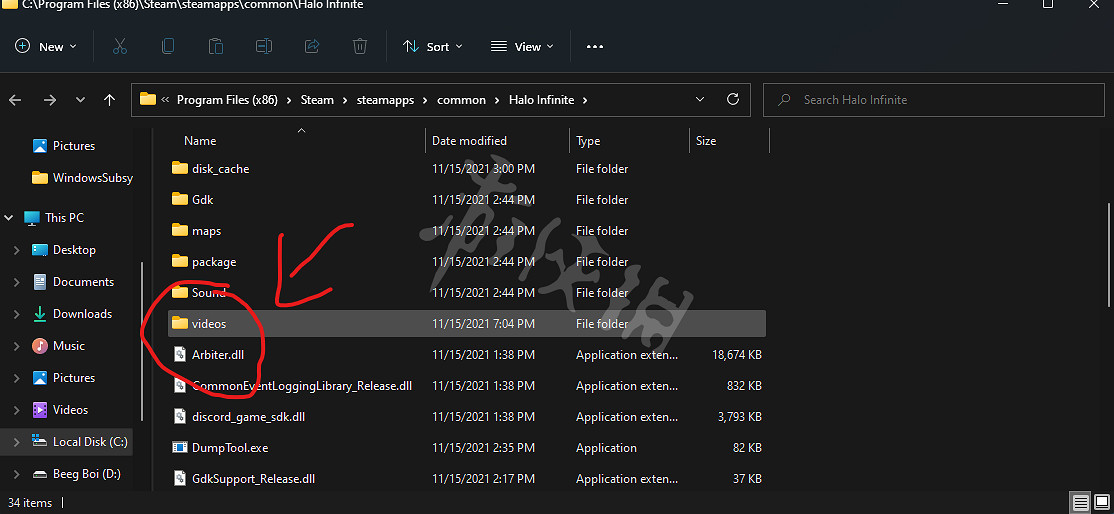Screen dimensions: 1114x514
Task: Click the Copy icon in toolbar
Action: point(168,46)
